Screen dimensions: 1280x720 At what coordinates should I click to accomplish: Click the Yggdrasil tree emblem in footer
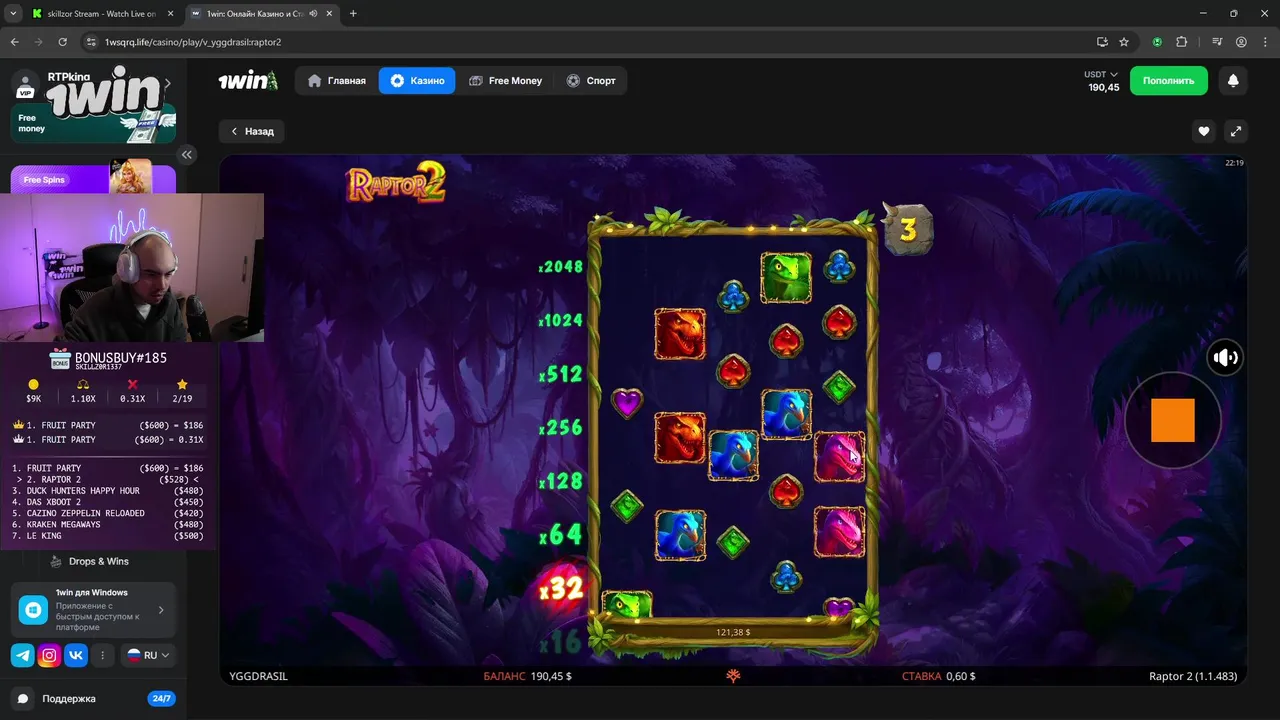[733, 677]
